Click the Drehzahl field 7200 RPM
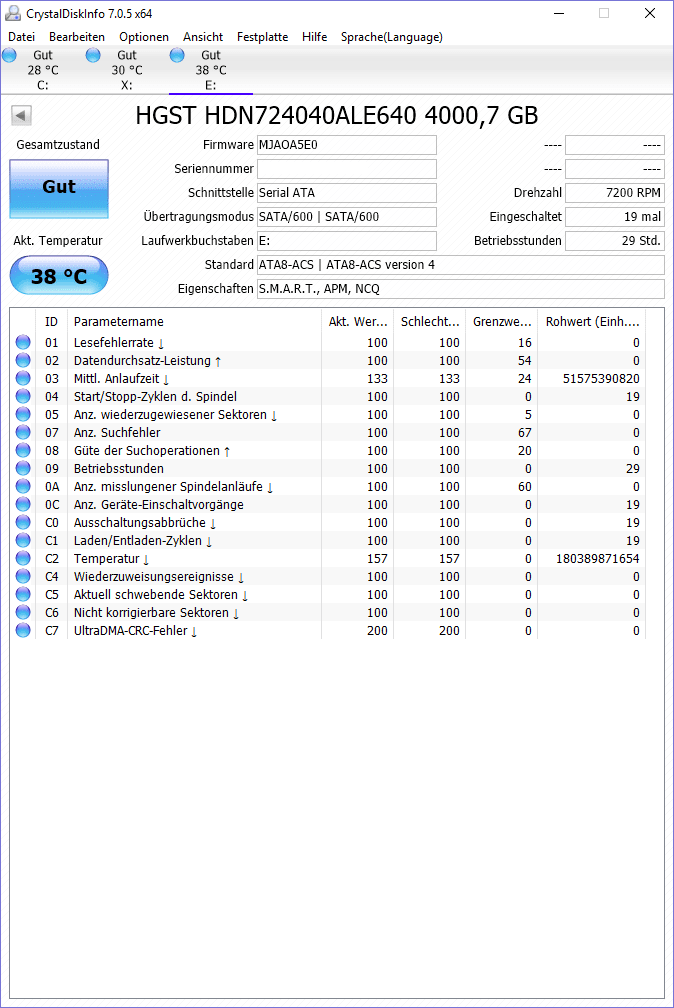This screenshot has height=1008, width=674. point(615,193)
